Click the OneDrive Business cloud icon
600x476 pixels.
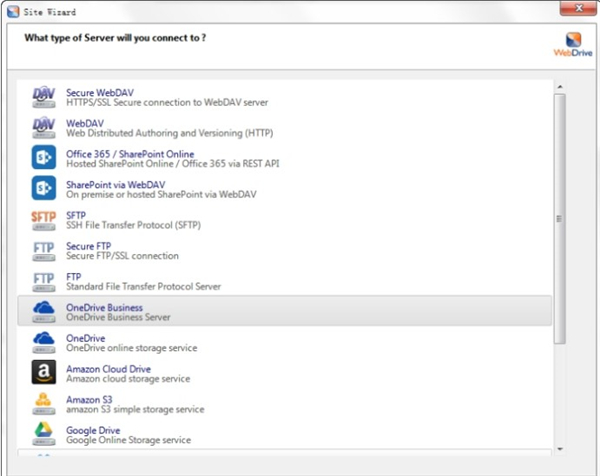pos(44,311)
